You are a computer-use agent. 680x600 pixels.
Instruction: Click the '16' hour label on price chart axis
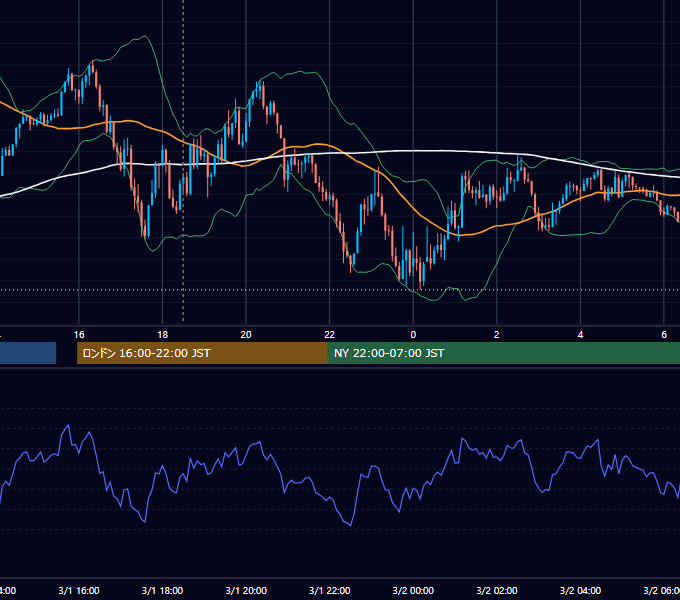point(79,335)
